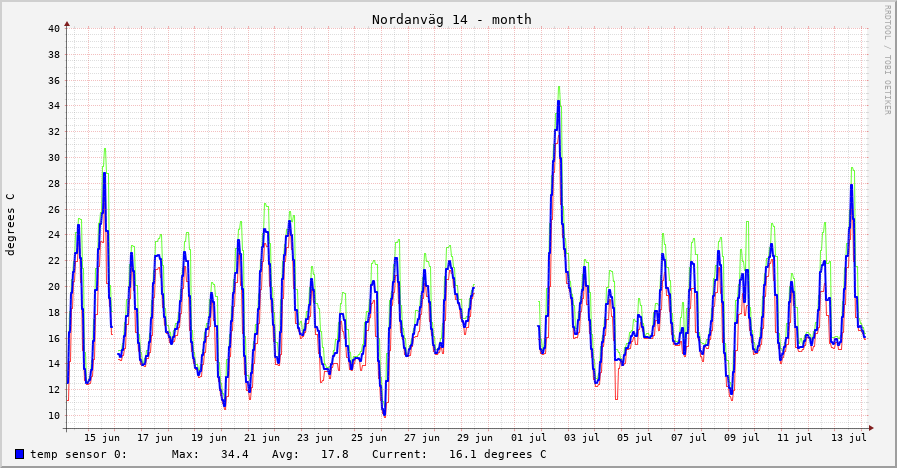Click the y-axis value '24'

[54, 235]
